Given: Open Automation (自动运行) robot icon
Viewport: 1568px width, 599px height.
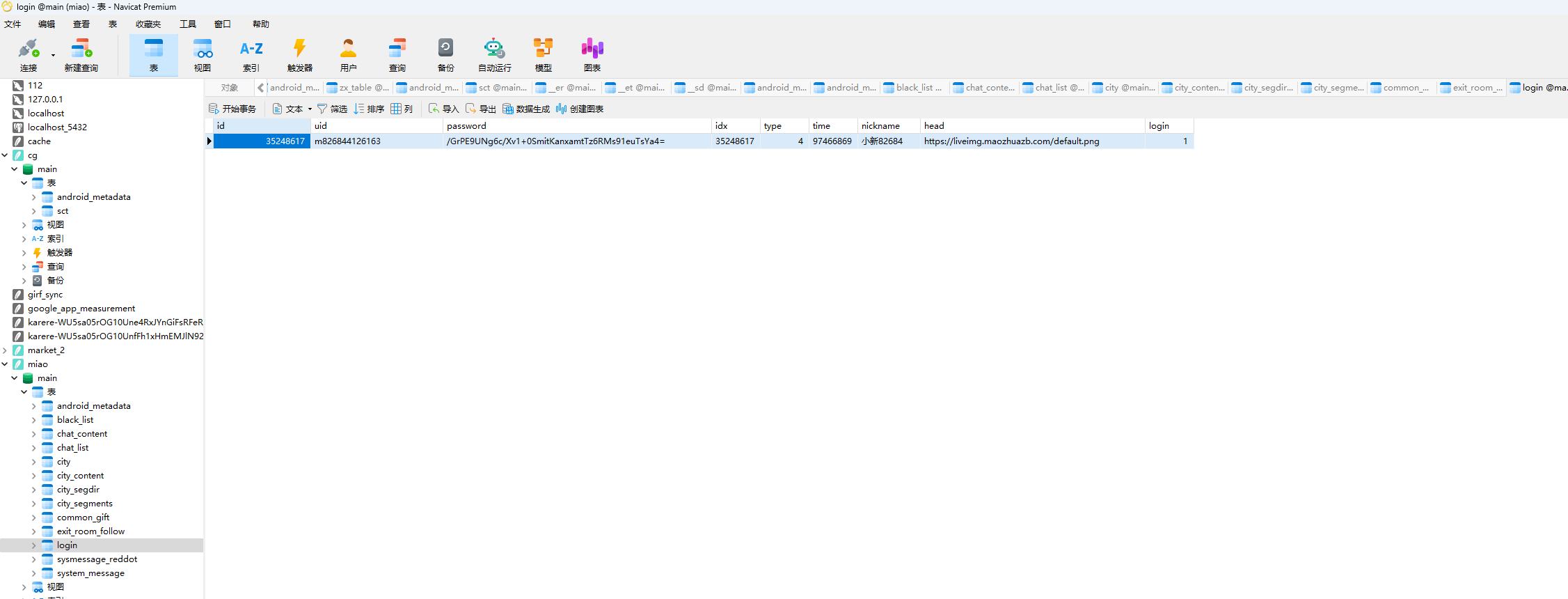Looking at the screenshot, I should click(495, 55).
